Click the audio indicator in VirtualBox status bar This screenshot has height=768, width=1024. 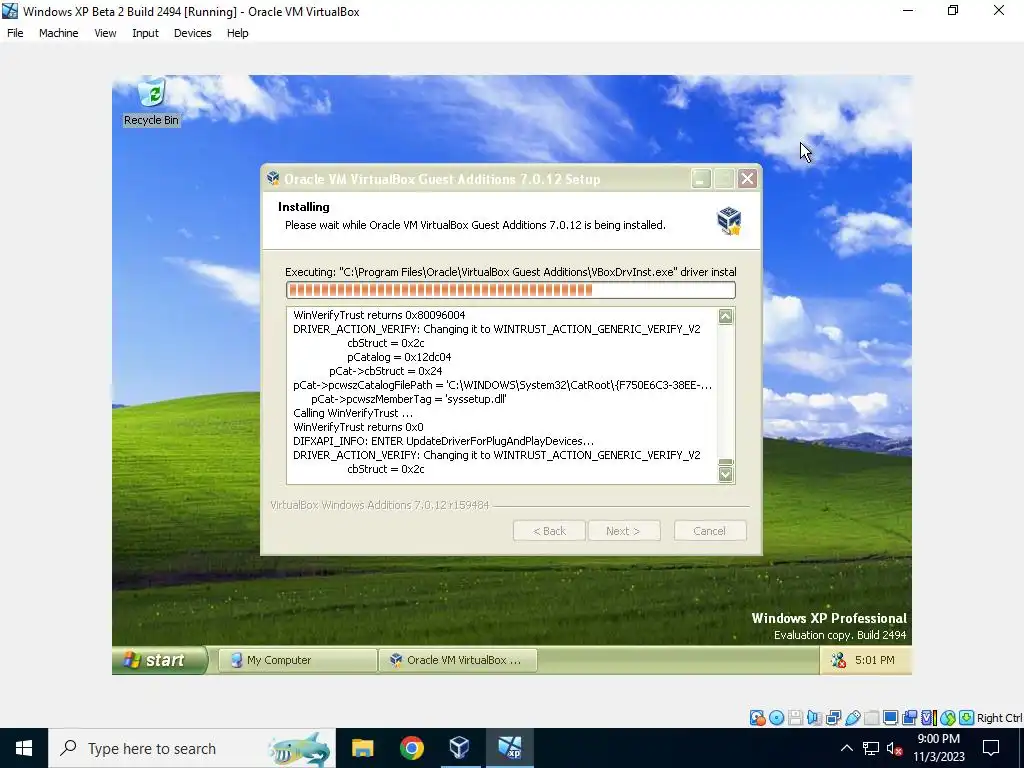coord(814,718)
